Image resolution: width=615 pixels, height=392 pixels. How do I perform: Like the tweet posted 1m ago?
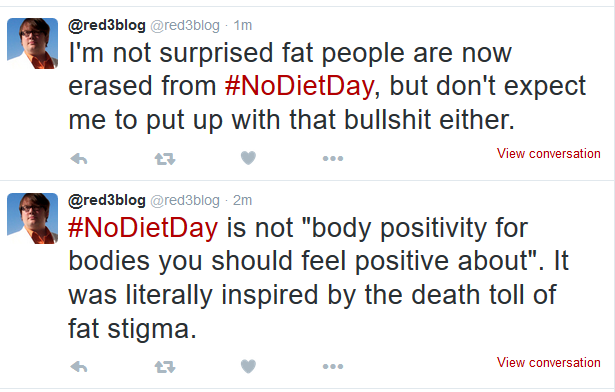248,158
